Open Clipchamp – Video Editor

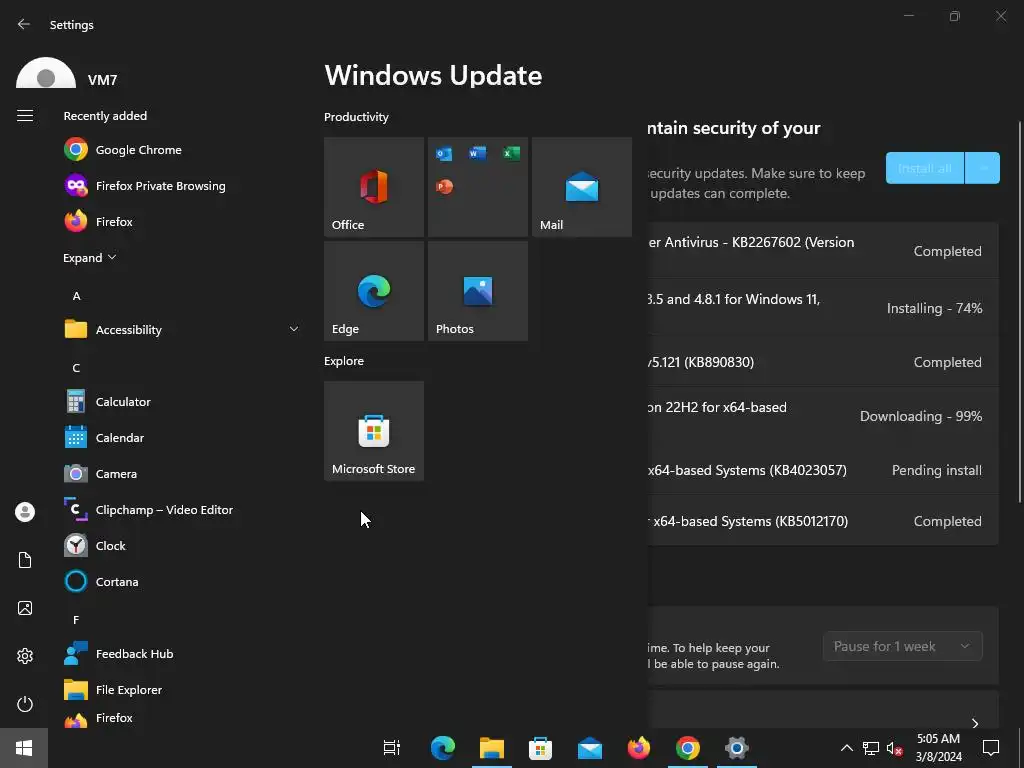tap(181, 509)
